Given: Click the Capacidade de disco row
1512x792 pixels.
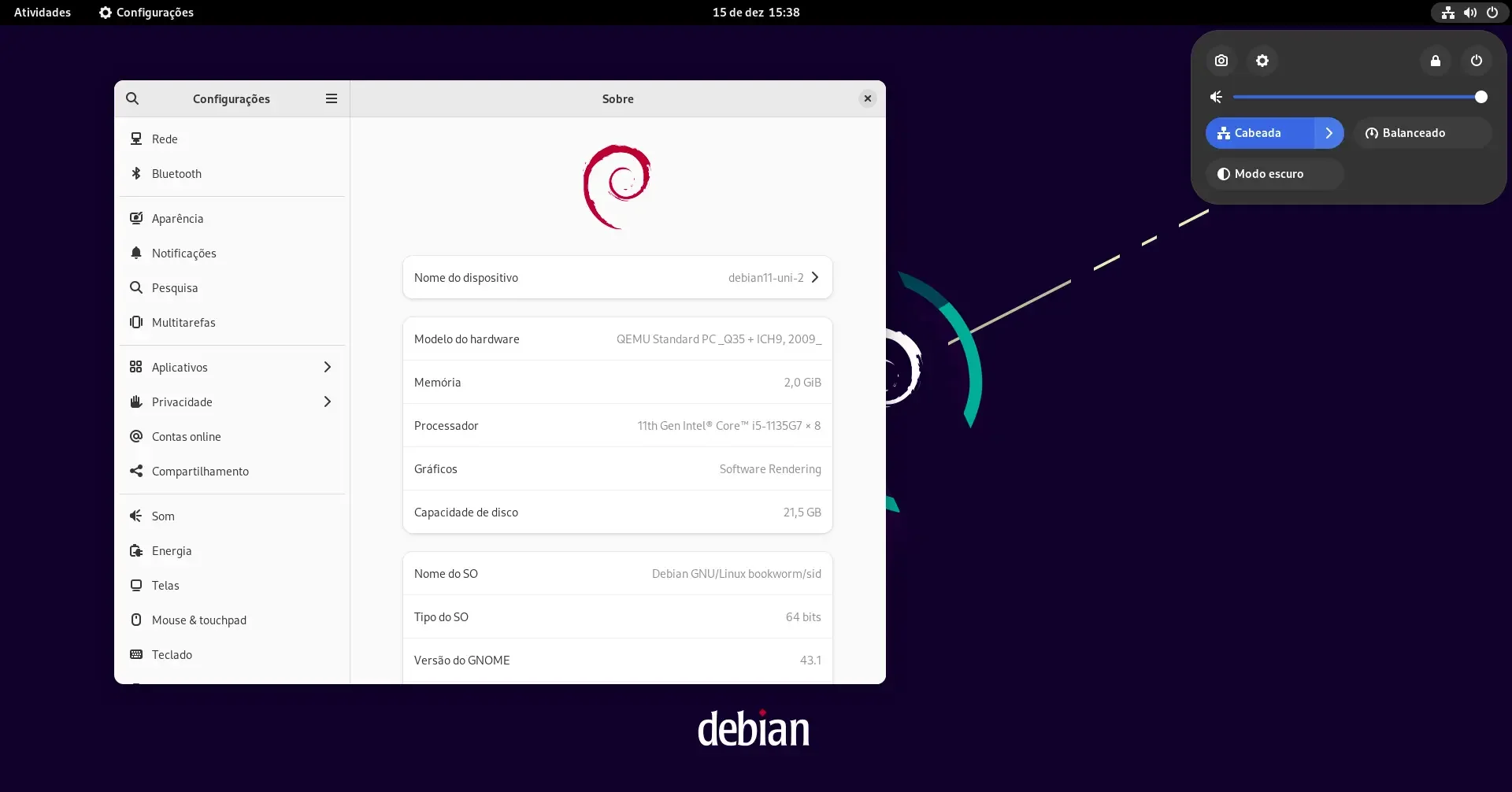Looking at the screenshot, I should coord(617,512).
